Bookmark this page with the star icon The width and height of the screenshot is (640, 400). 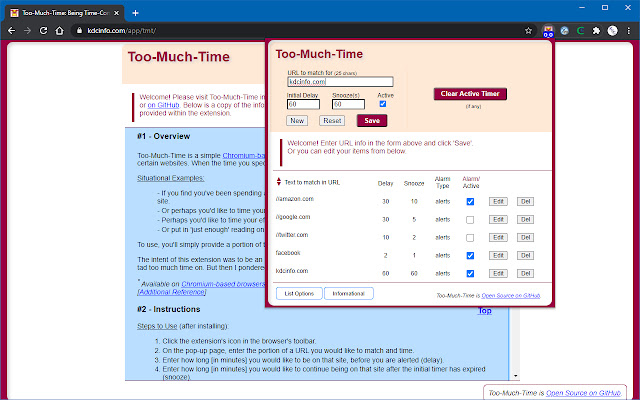pos(528,31)
